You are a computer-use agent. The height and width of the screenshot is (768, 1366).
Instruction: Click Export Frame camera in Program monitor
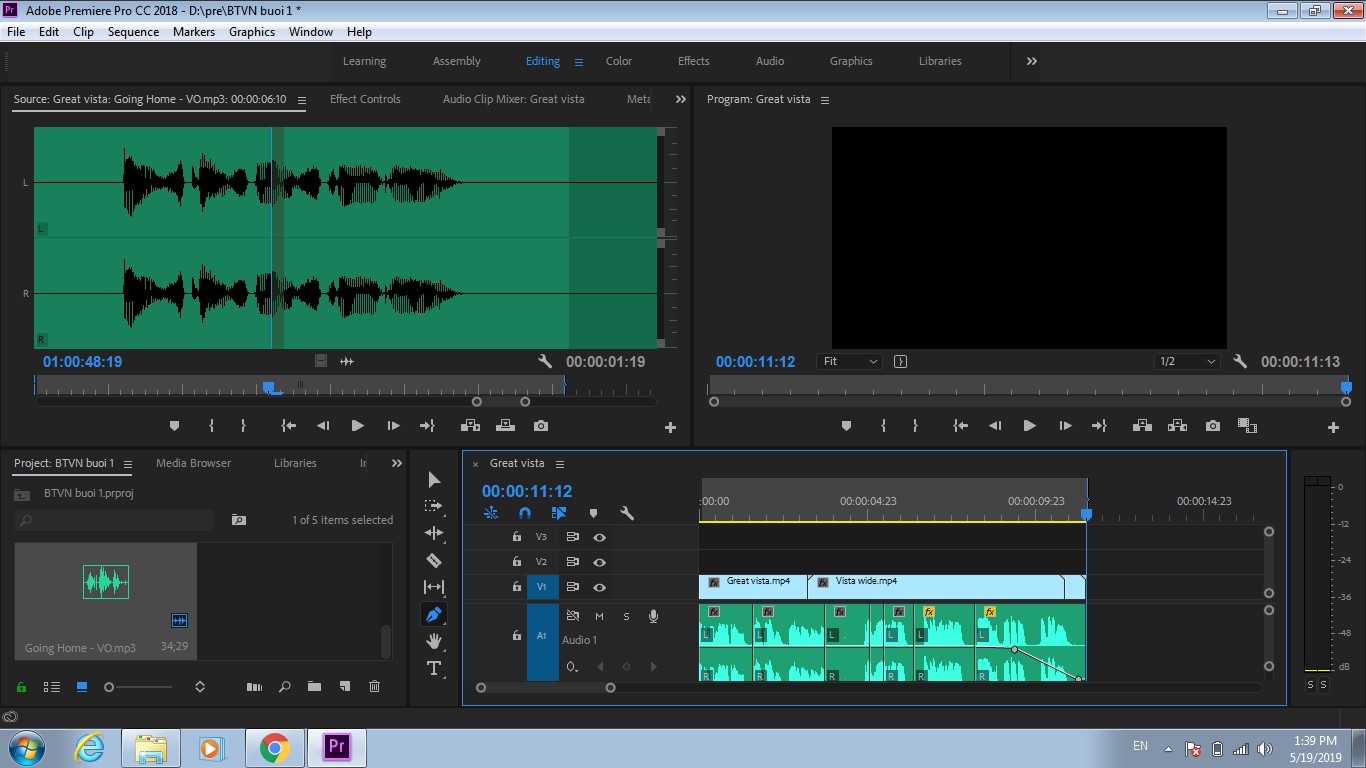pyautogui.click(x=1213, y=426)
